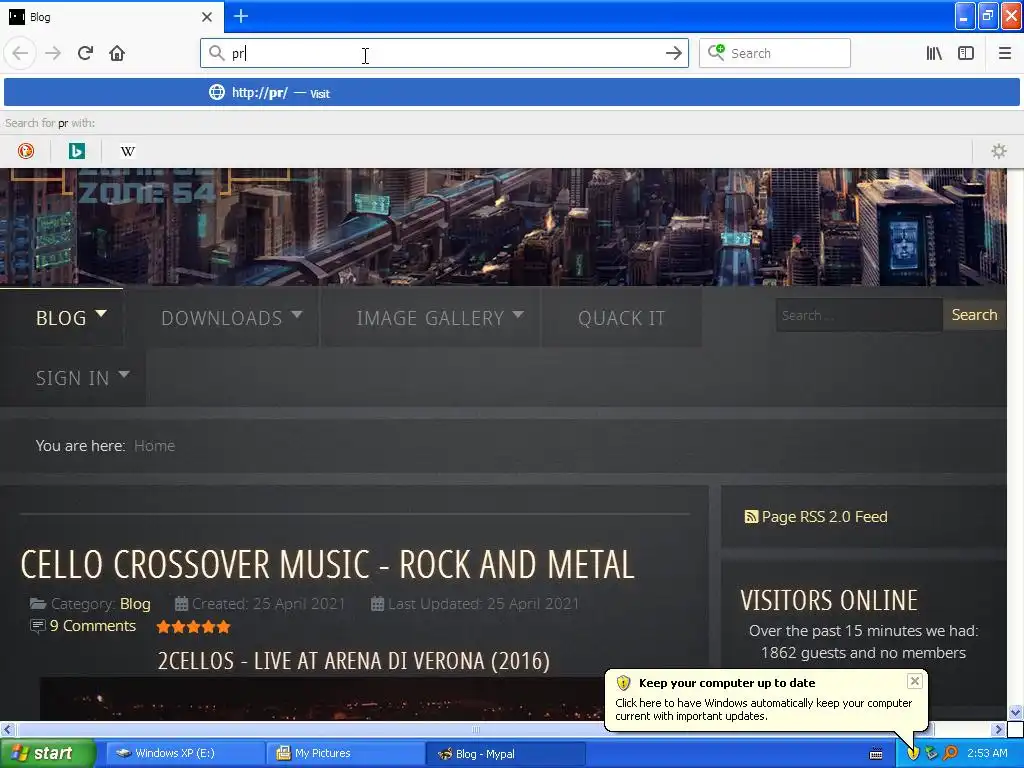The height and width of the screenshot is (768, 1024).
Task: Open the Blog category link
Action: [135, 603]
